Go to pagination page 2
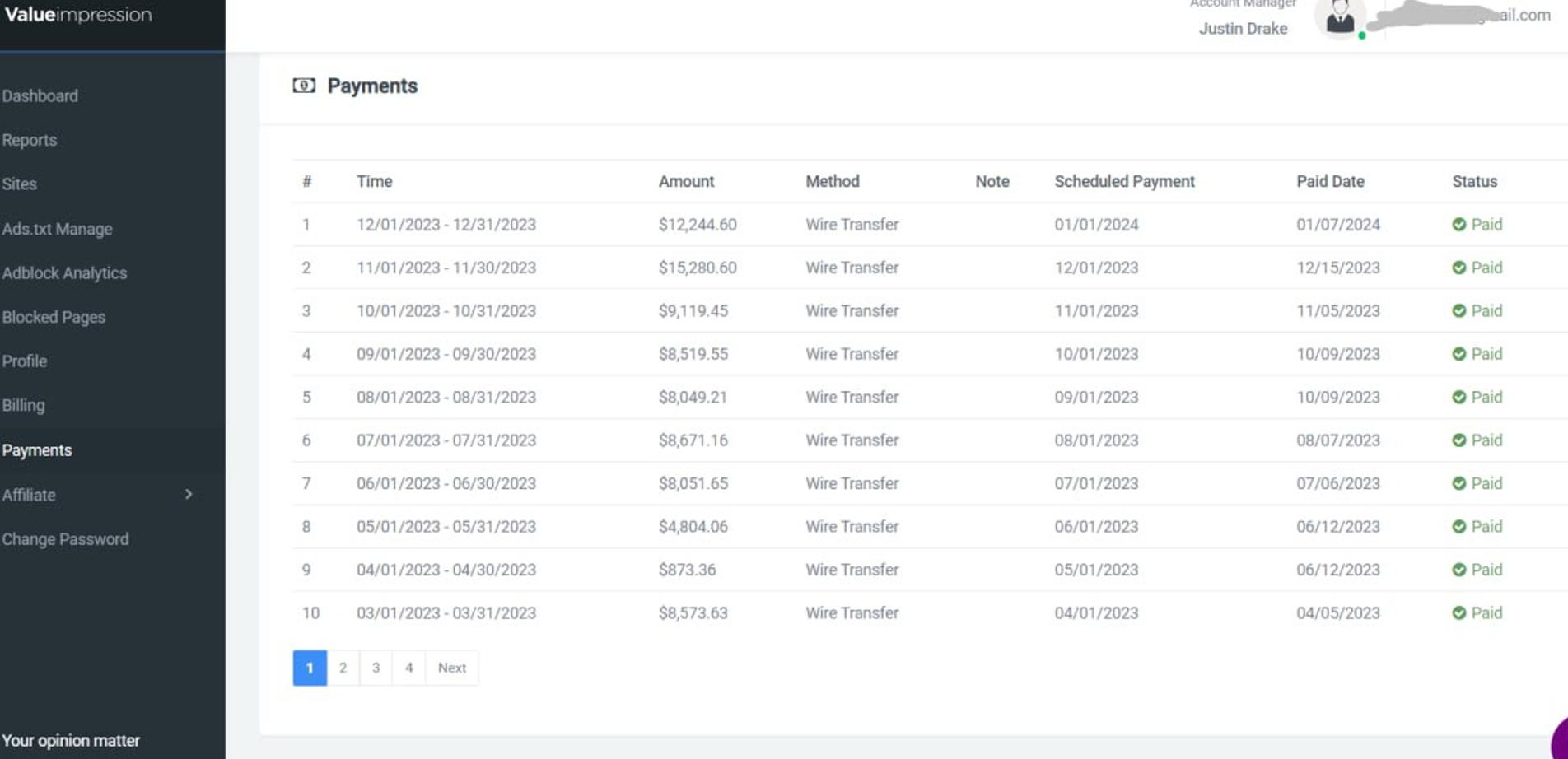The image size is (1568, 759). pos(343,668)
